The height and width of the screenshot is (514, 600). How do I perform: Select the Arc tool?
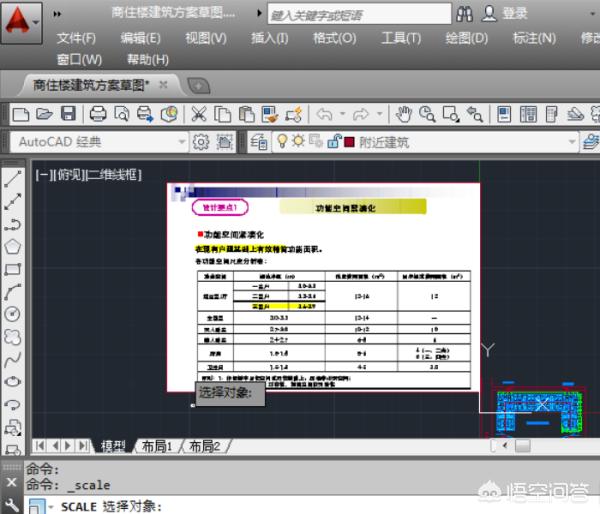(13, 292)
